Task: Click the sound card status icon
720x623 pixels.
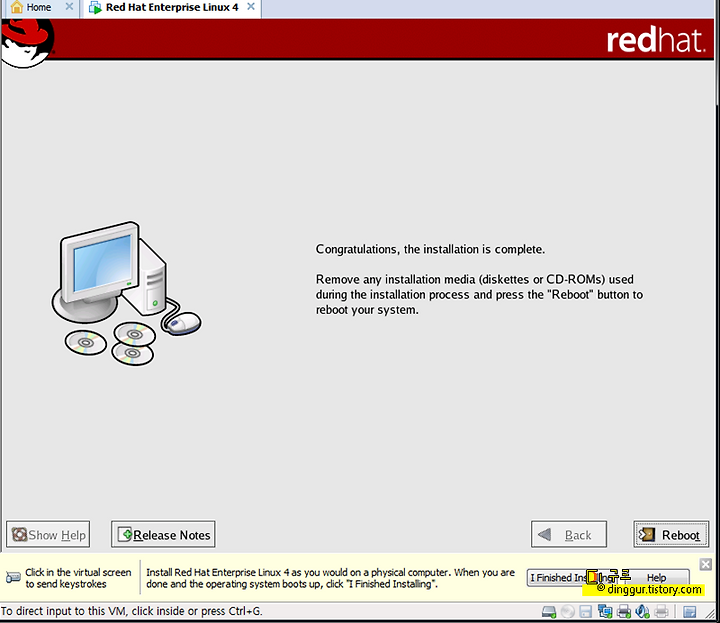Action: click(642, 611)
